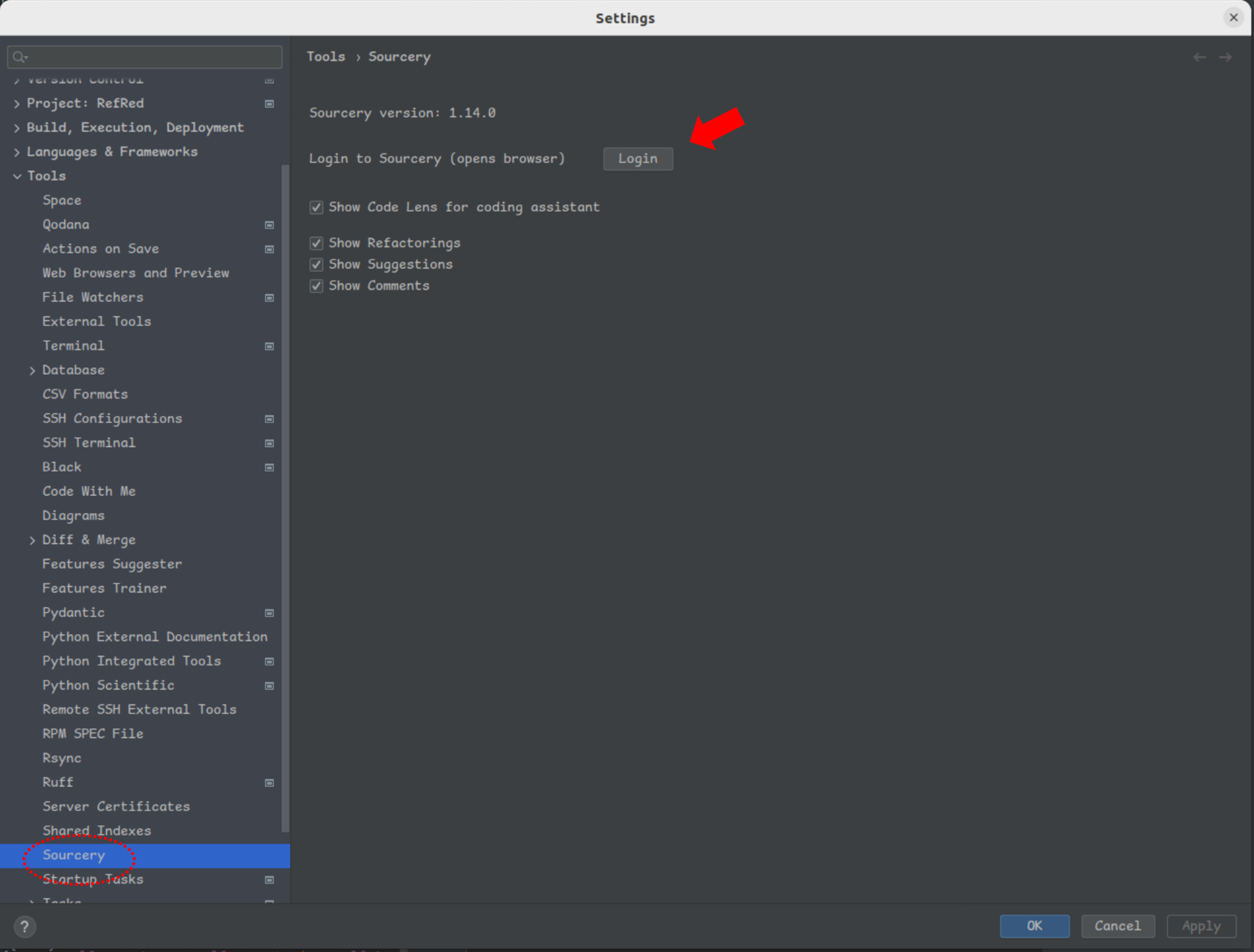Uncheck Show Code Lens for coding assistant
This screenshot has width=1254, height=952.
316,207
